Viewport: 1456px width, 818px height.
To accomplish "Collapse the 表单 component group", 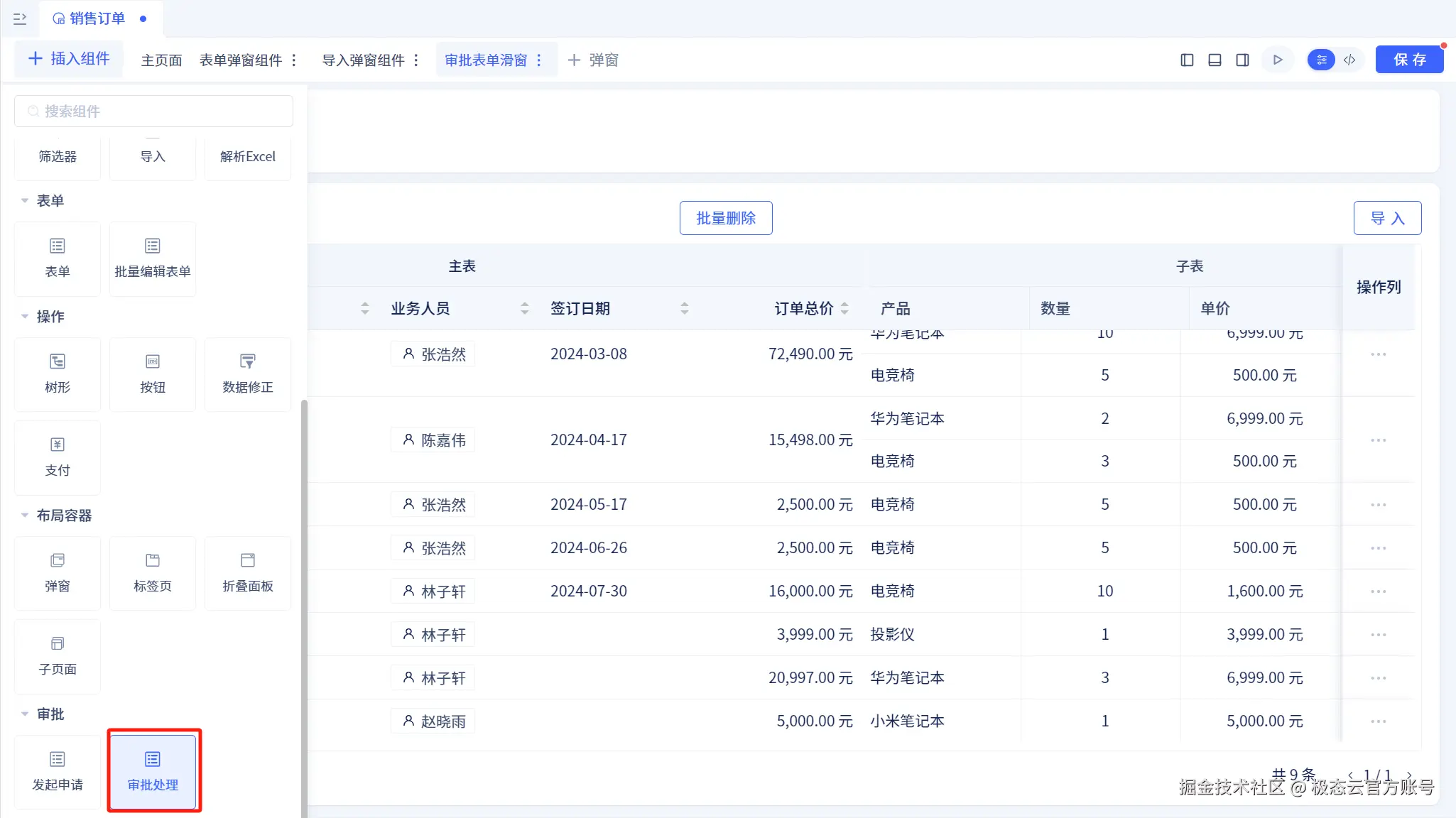I will click(x=25, y=201).
